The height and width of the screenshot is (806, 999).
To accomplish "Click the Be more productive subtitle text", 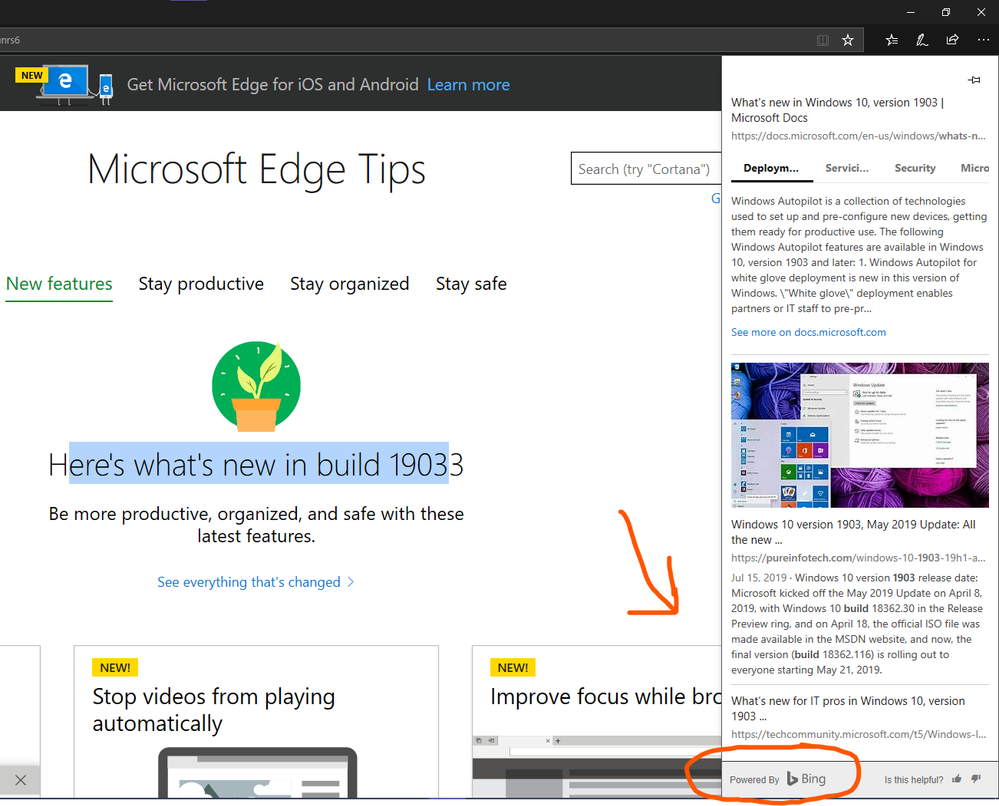I will [256, 525].
